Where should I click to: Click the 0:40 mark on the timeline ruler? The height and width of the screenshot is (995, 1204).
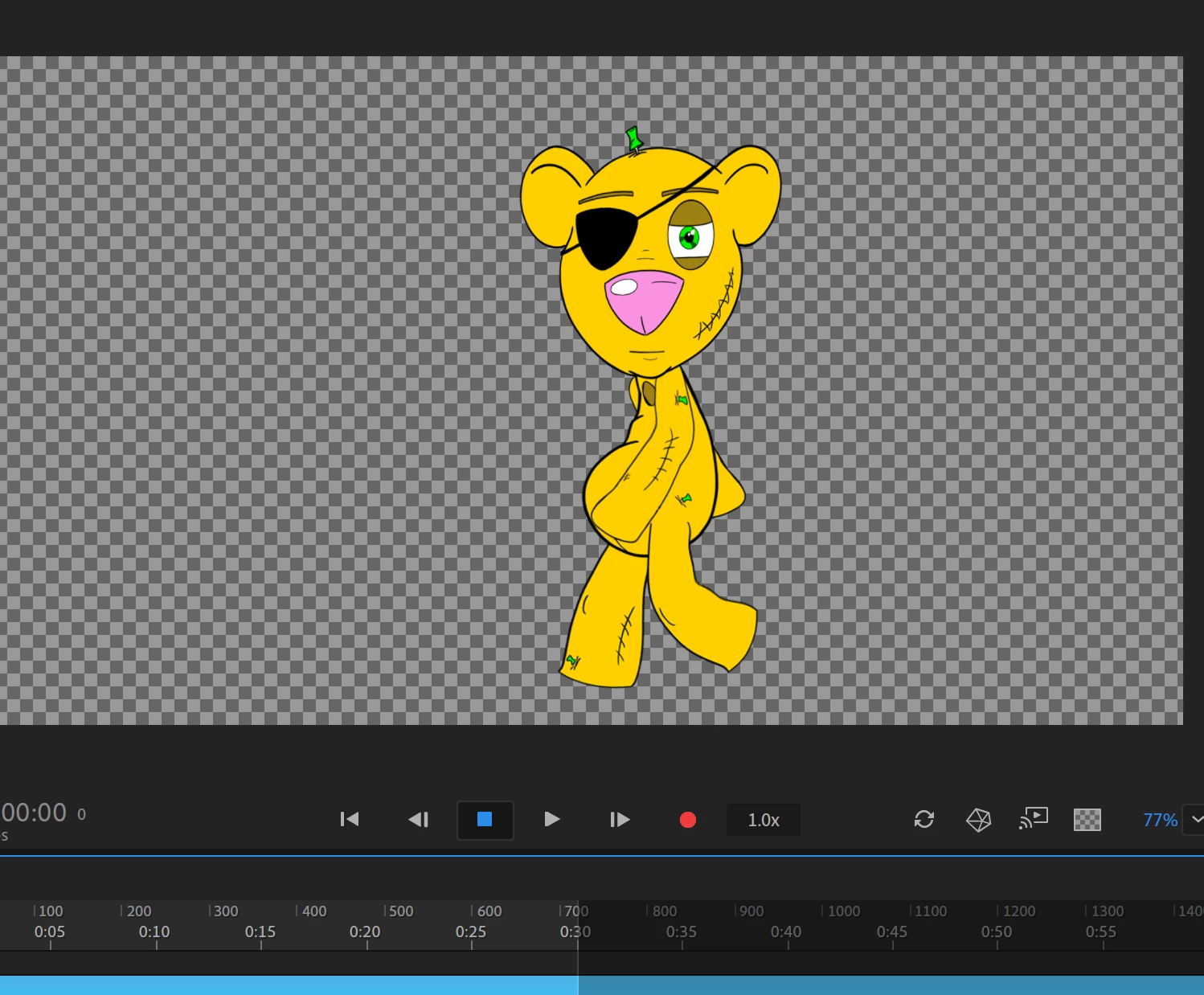tap(786, 932)
